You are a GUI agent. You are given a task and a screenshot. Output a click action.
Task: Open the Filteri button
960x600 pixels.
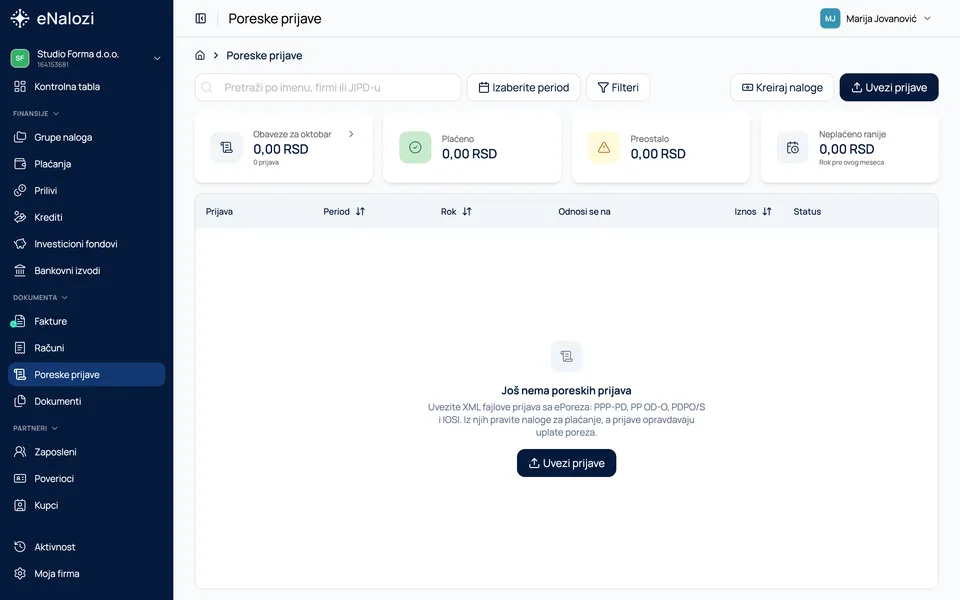[618, 88]
